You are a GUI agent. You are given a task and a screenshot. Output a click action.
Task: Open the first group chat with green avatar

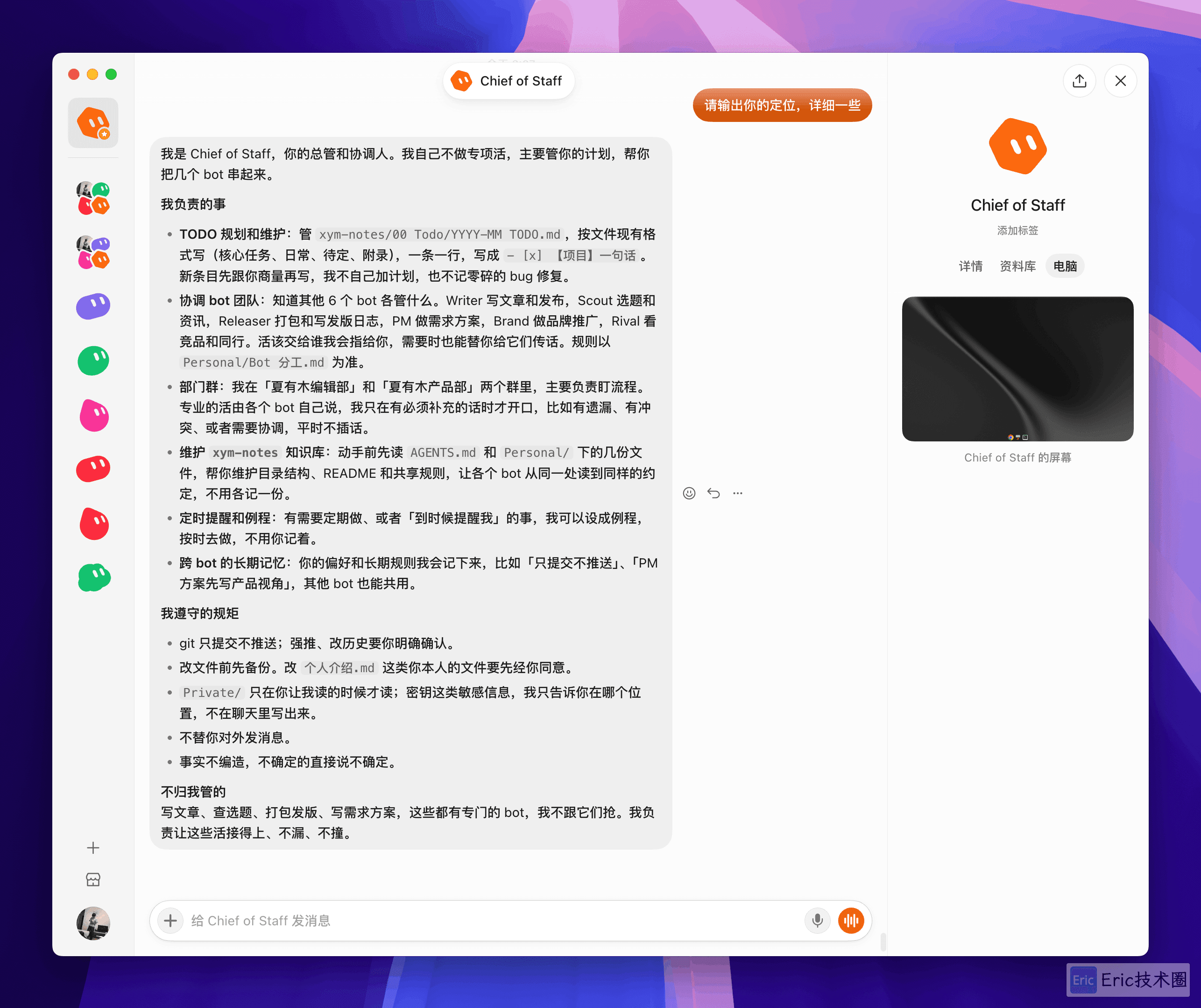tap(93, 198)
